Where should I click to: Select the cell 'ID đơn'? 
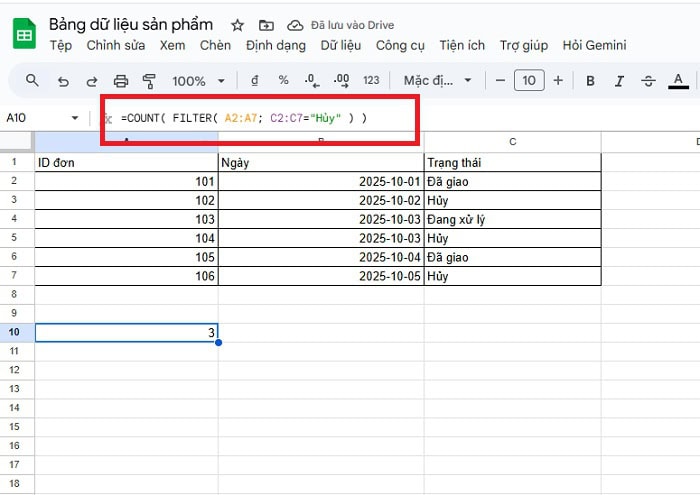tap(126, 162)
